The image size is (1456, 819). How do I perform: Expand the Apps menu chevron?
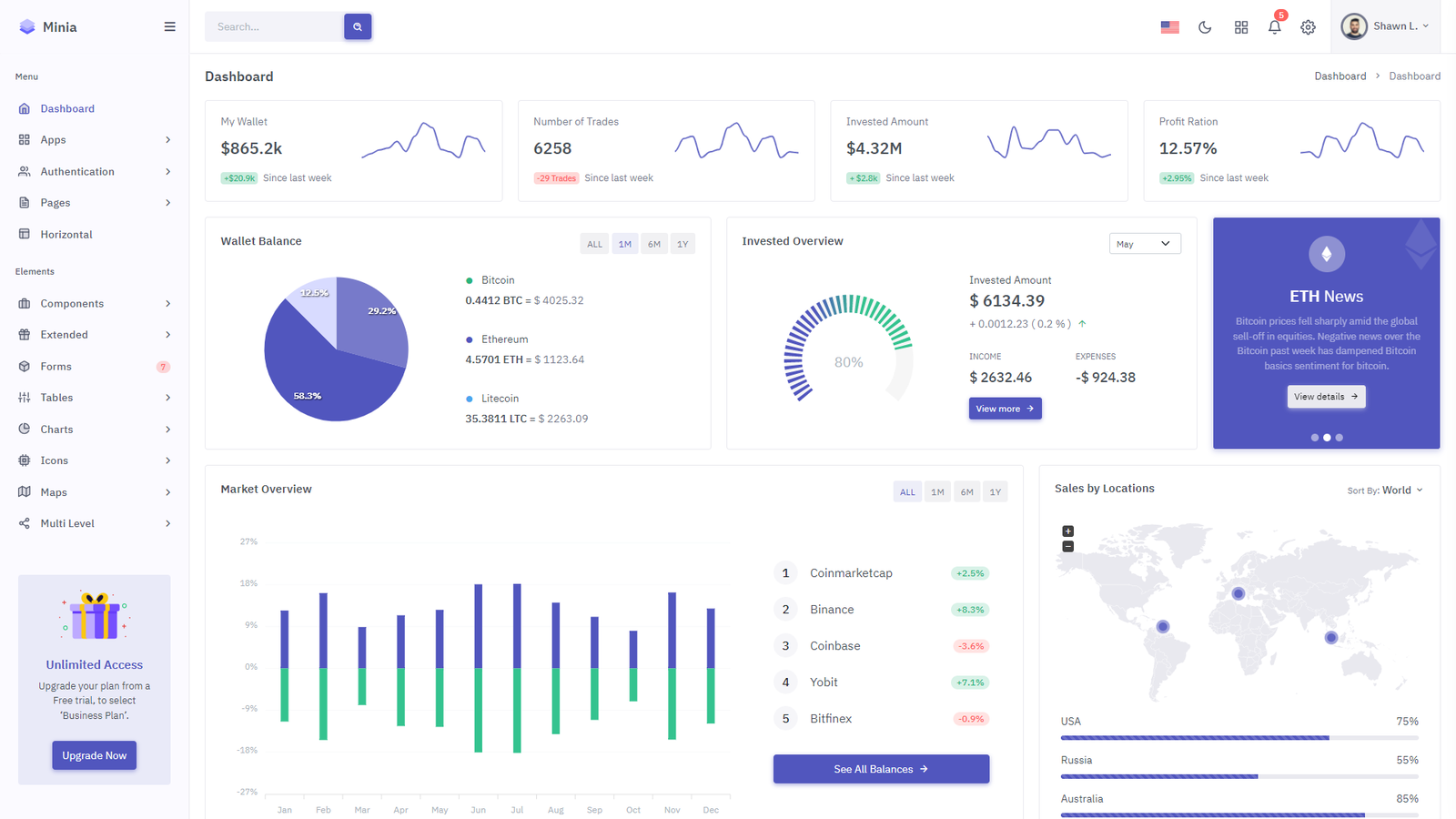point(168,140)
